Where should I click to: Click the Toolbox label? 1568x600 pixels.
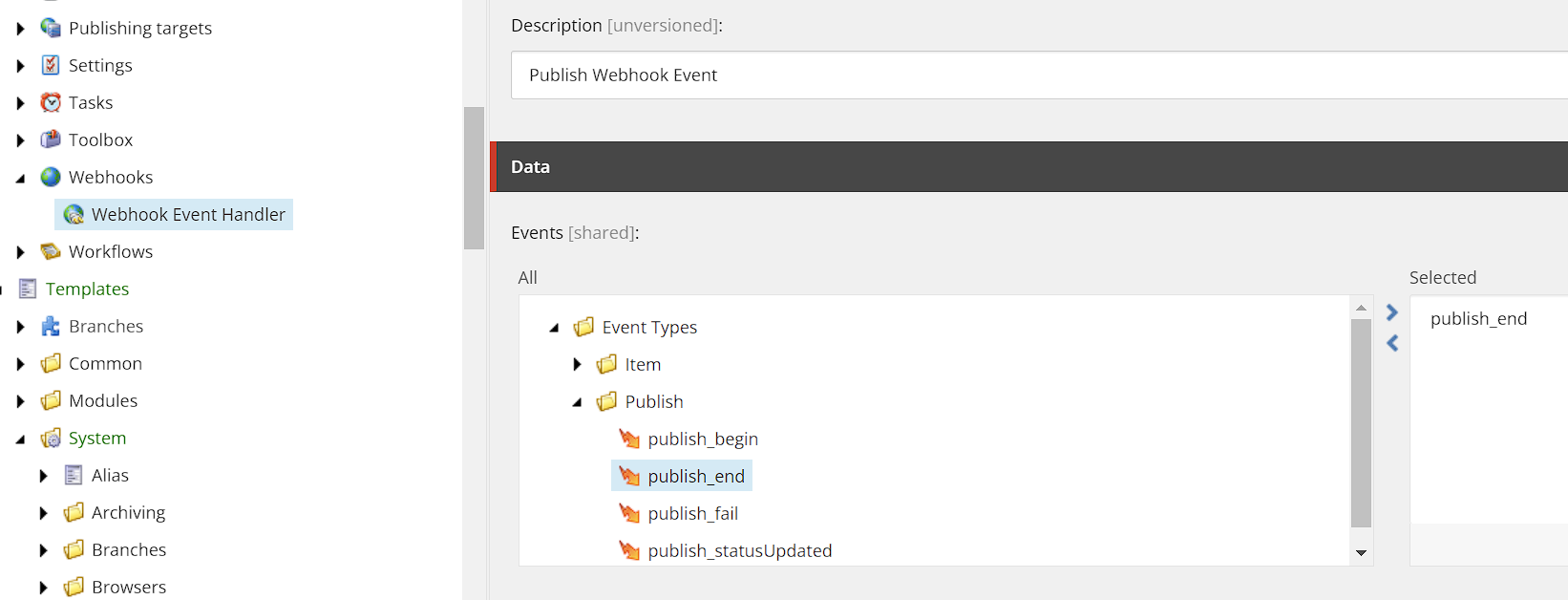coord(100,139)
